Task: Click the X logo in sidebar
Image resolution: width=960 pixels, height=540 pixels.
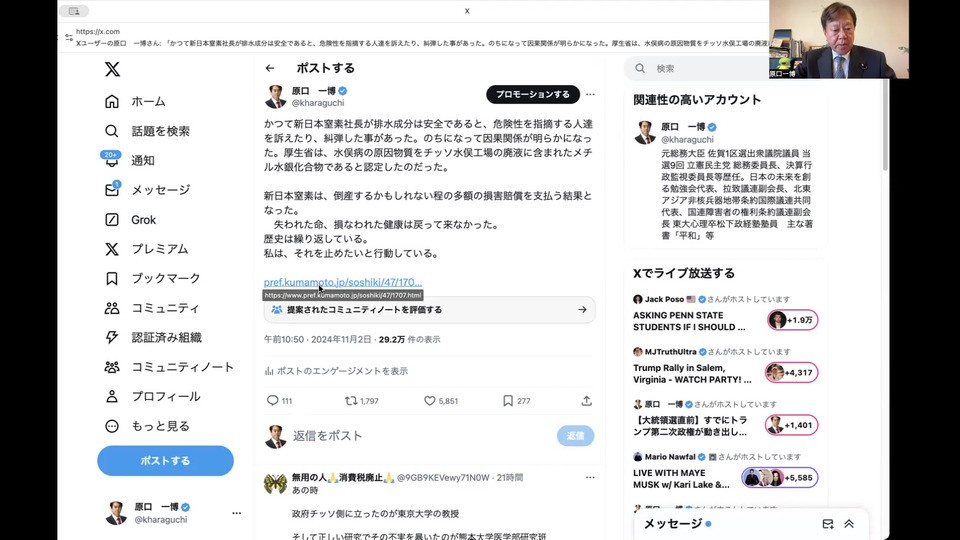Action: coord(112,69)
